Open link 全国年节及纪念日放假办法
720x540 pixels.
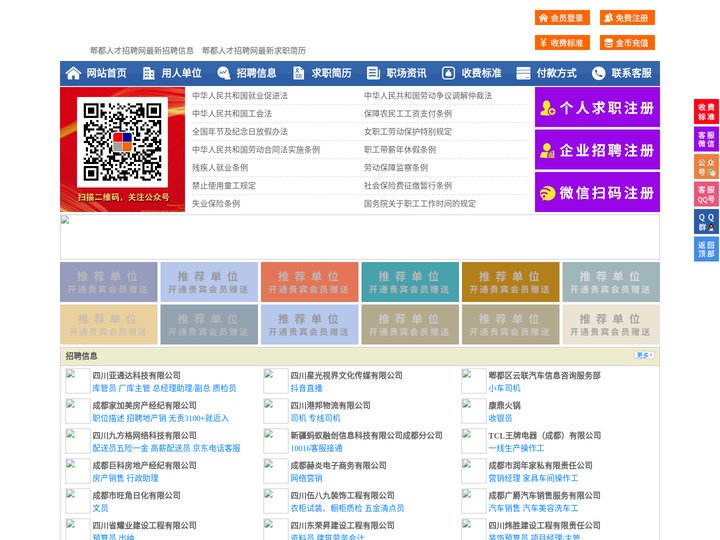[240, 131]
